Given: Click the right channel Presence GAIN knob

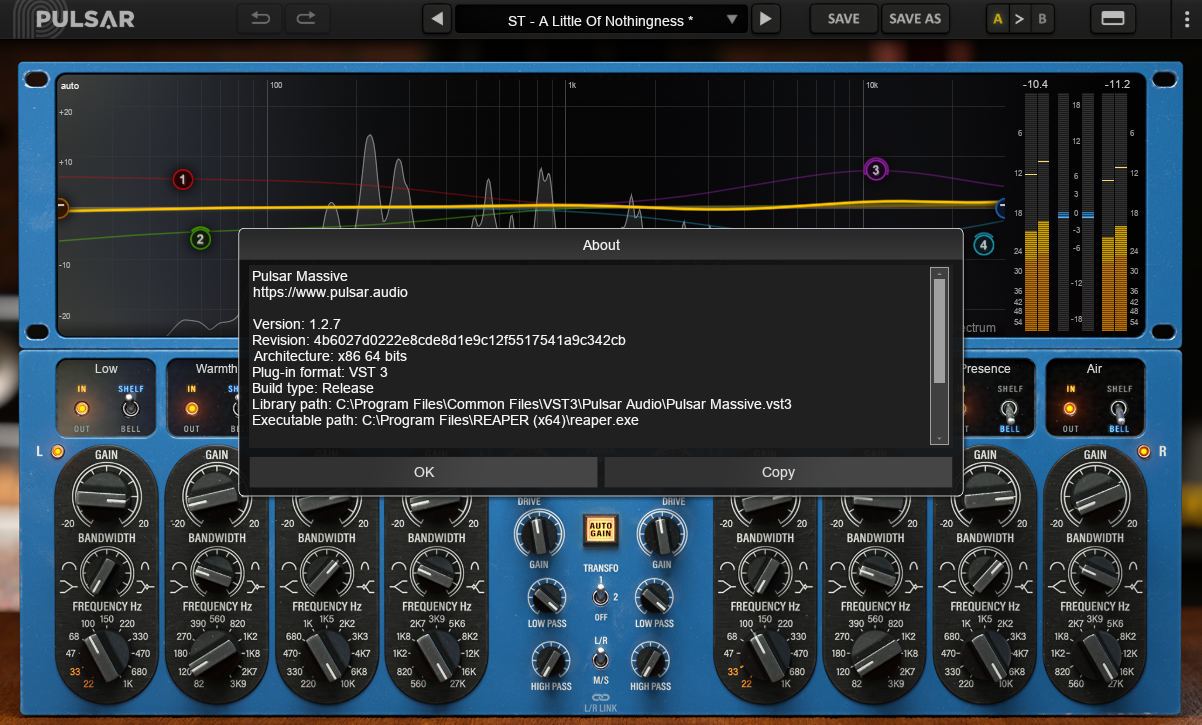Looking at the screenshot, I should (985, 495).
